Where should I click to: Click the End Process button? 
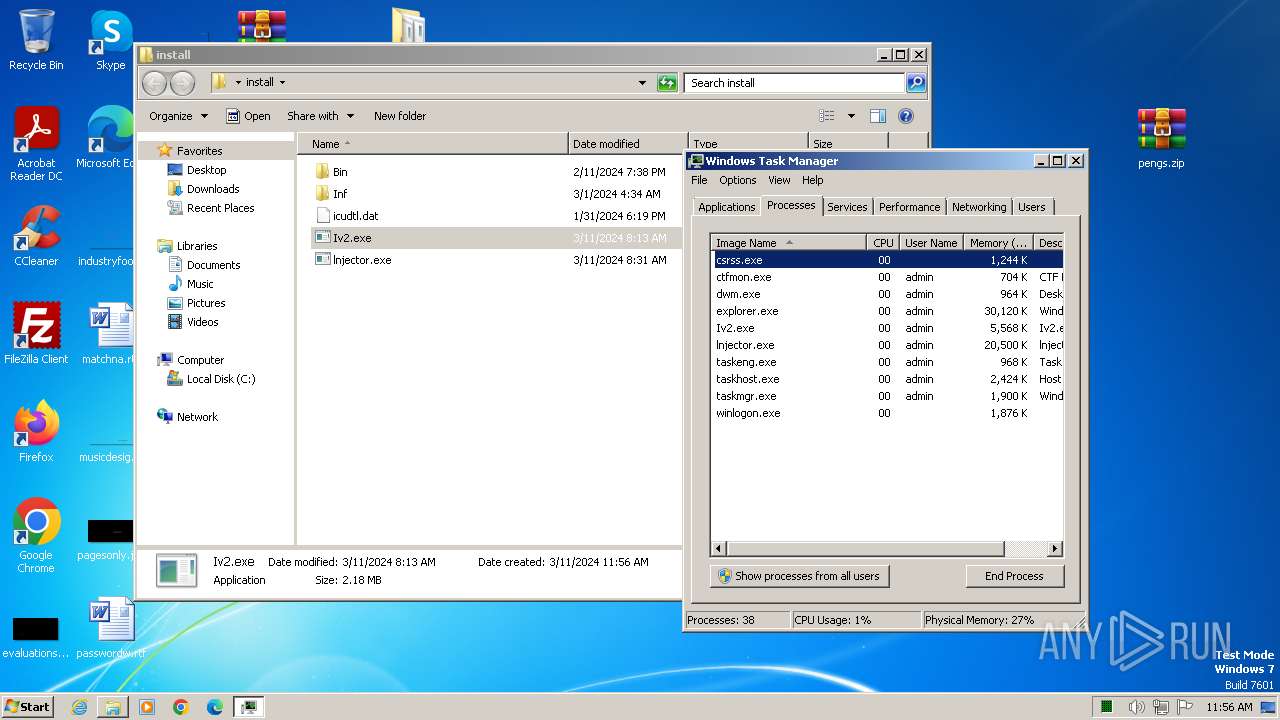click(x=1014, y=576)
